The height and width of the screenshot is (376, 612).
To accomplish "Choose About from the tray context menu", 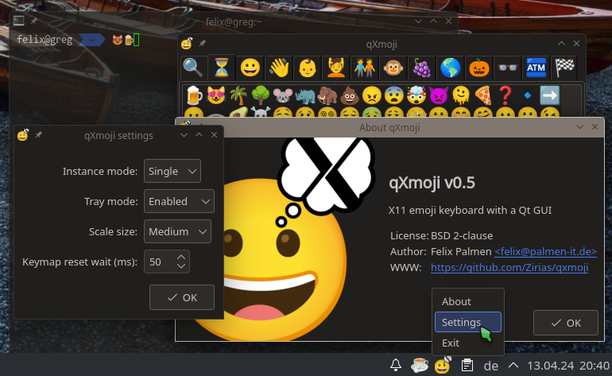I will pos(468,301).
